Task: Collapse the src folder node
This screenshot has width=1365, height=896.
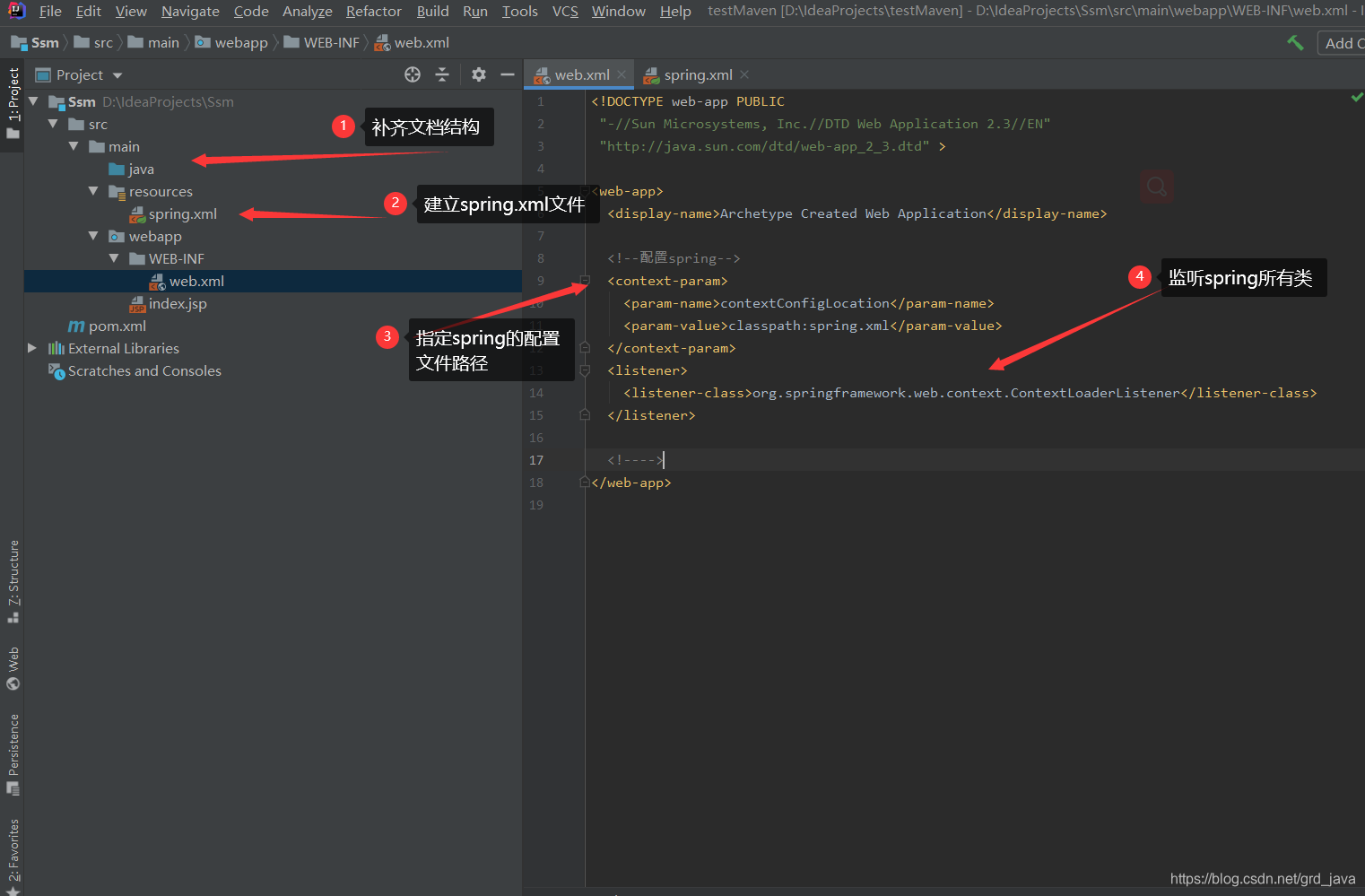Action: [x=53, y=124]
